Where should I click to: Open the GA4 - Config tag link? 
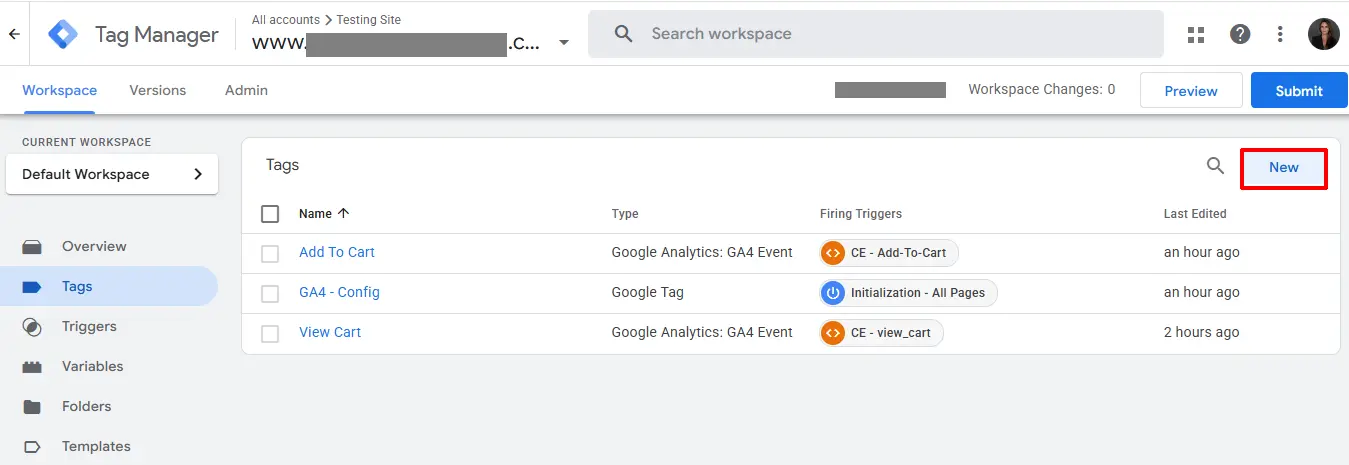point(339,292)
